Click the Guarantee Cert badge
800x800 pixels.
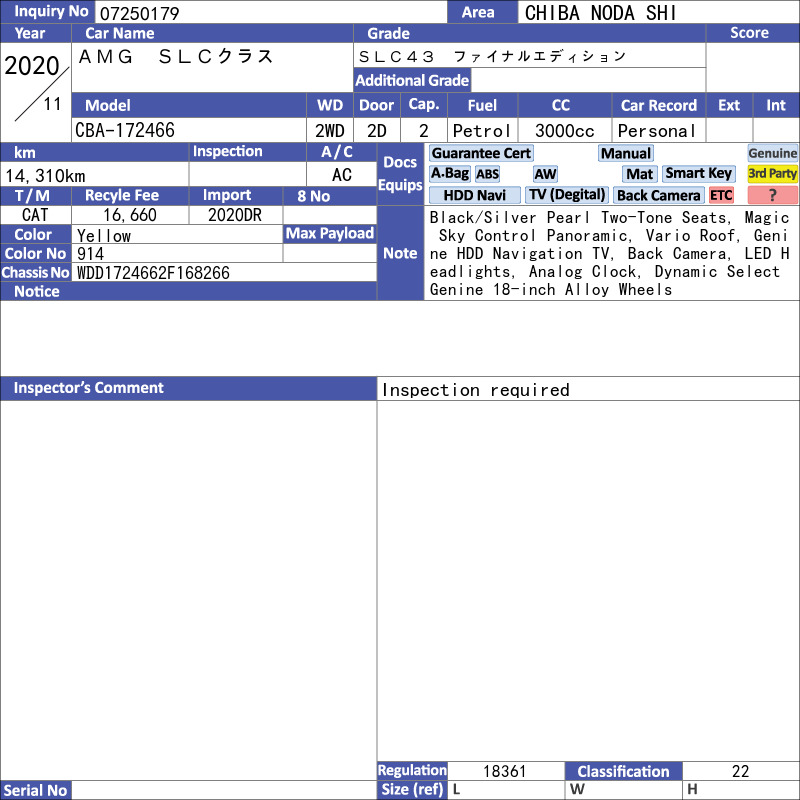(481, 153)
